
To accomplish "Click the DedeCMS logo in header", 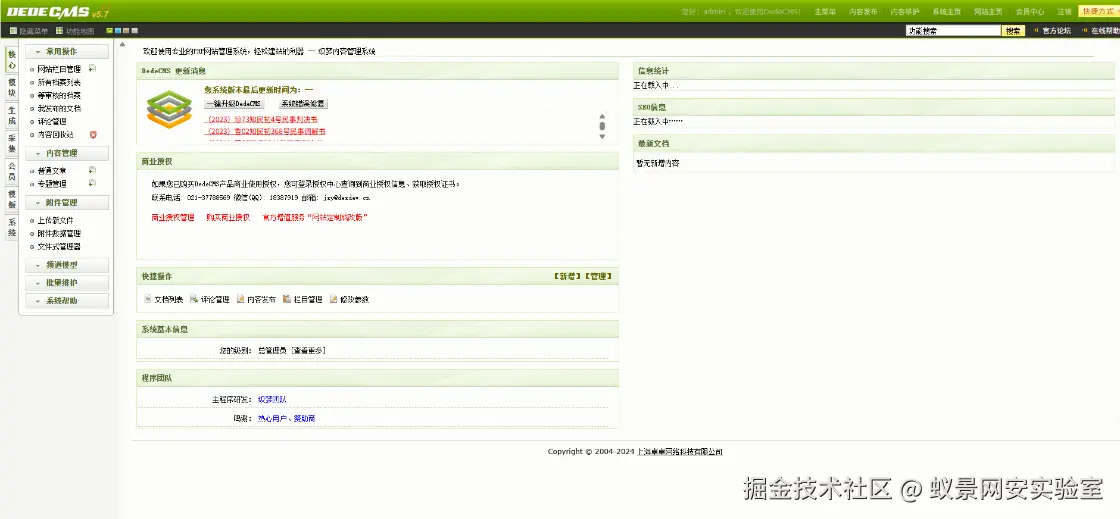I will click(x=58, y=11).
